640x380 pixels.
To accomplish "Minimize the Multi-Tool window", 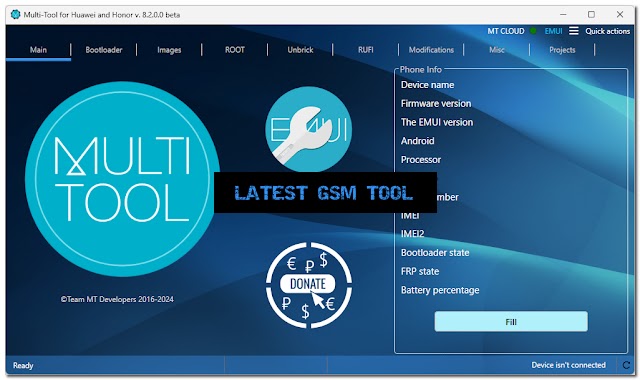I will [563, 15].
